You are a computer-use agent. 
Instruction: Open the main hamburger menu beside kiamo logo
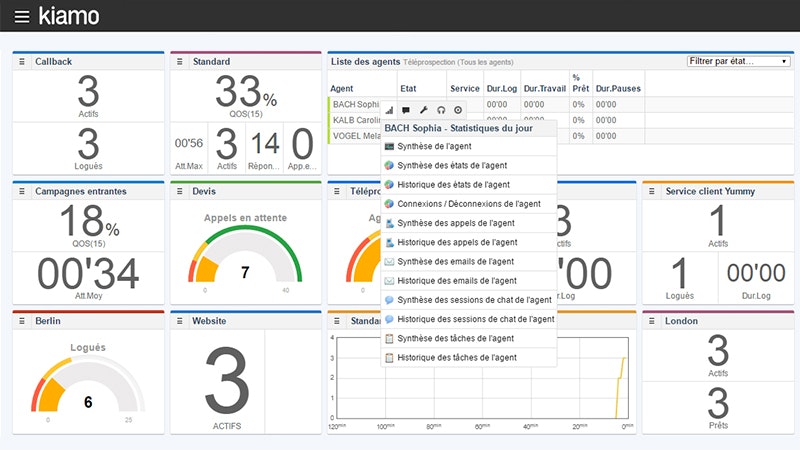[22, 17]
